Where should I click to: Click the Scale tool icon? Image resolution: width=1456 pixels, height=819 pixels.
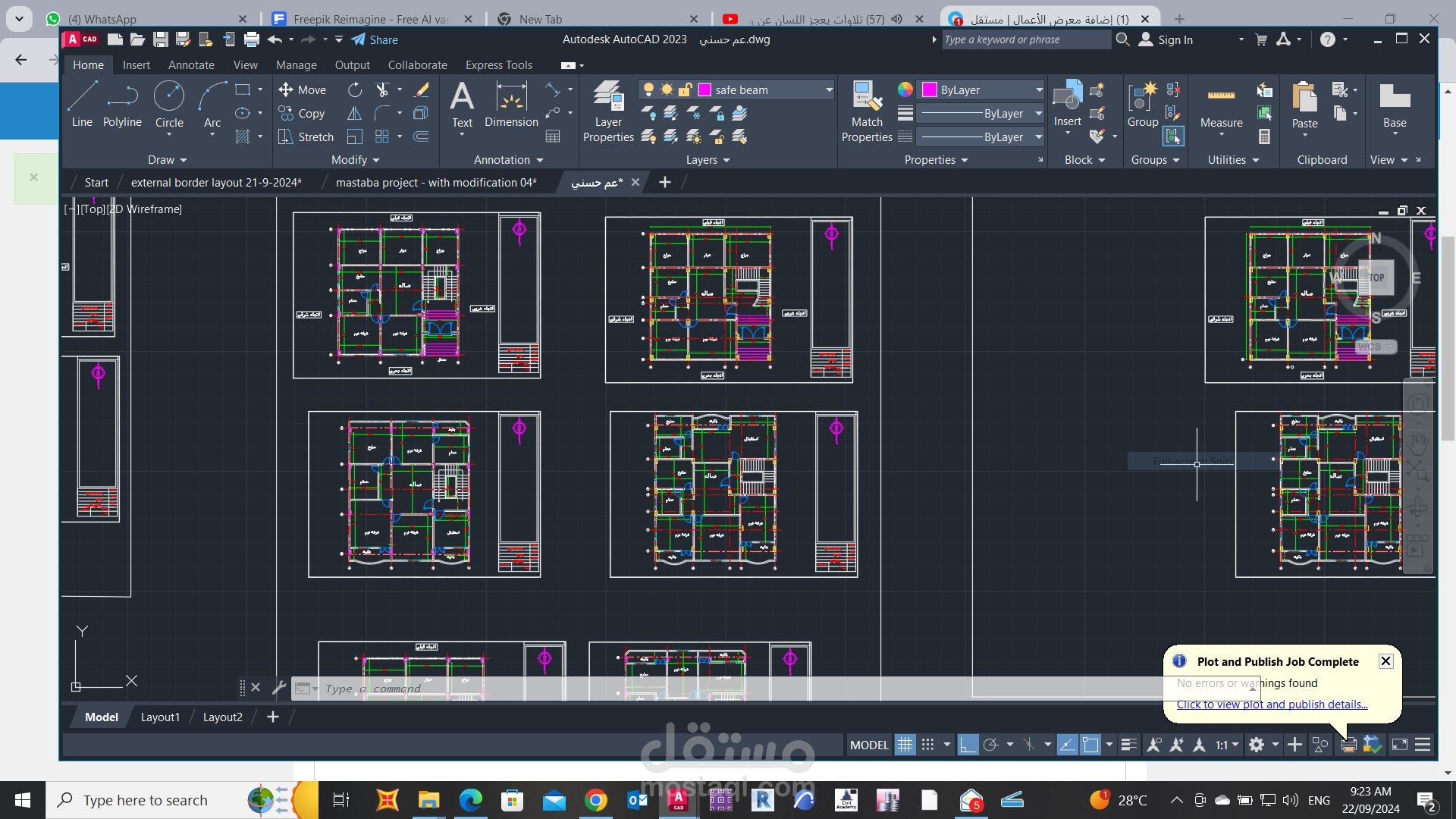tap(354, 136)
